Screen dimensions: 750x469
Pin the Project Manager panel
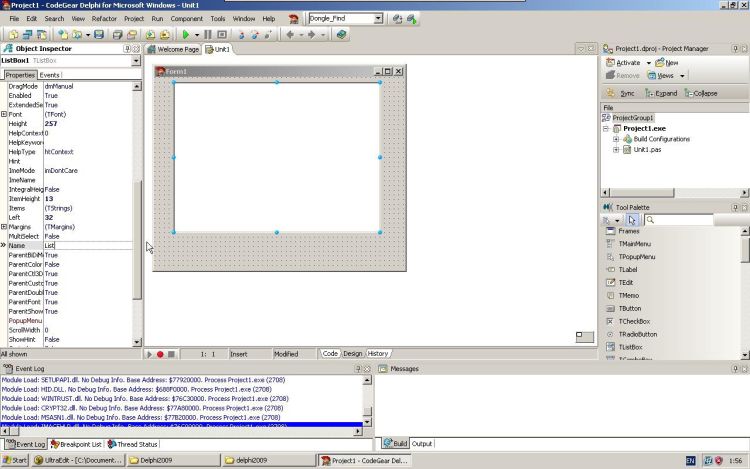click(735, 49)
